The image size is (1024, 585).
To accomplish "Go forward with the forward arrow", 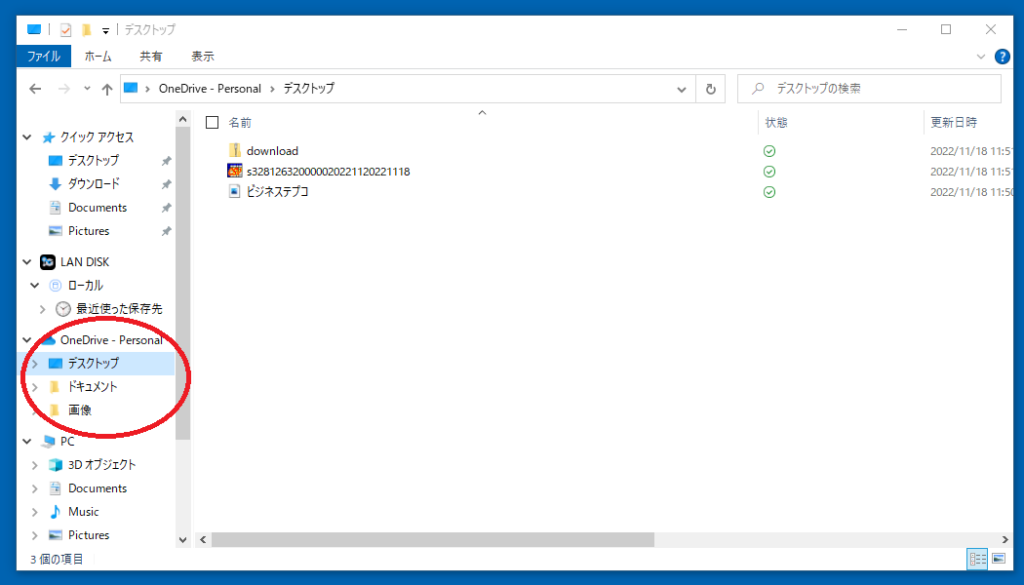I will (x=63, y=89).
